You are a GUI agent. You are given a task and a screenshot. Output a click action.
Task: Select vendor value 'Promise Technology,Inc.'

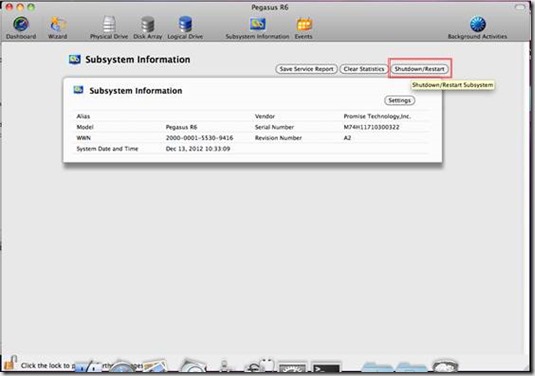tap(377, 116)
